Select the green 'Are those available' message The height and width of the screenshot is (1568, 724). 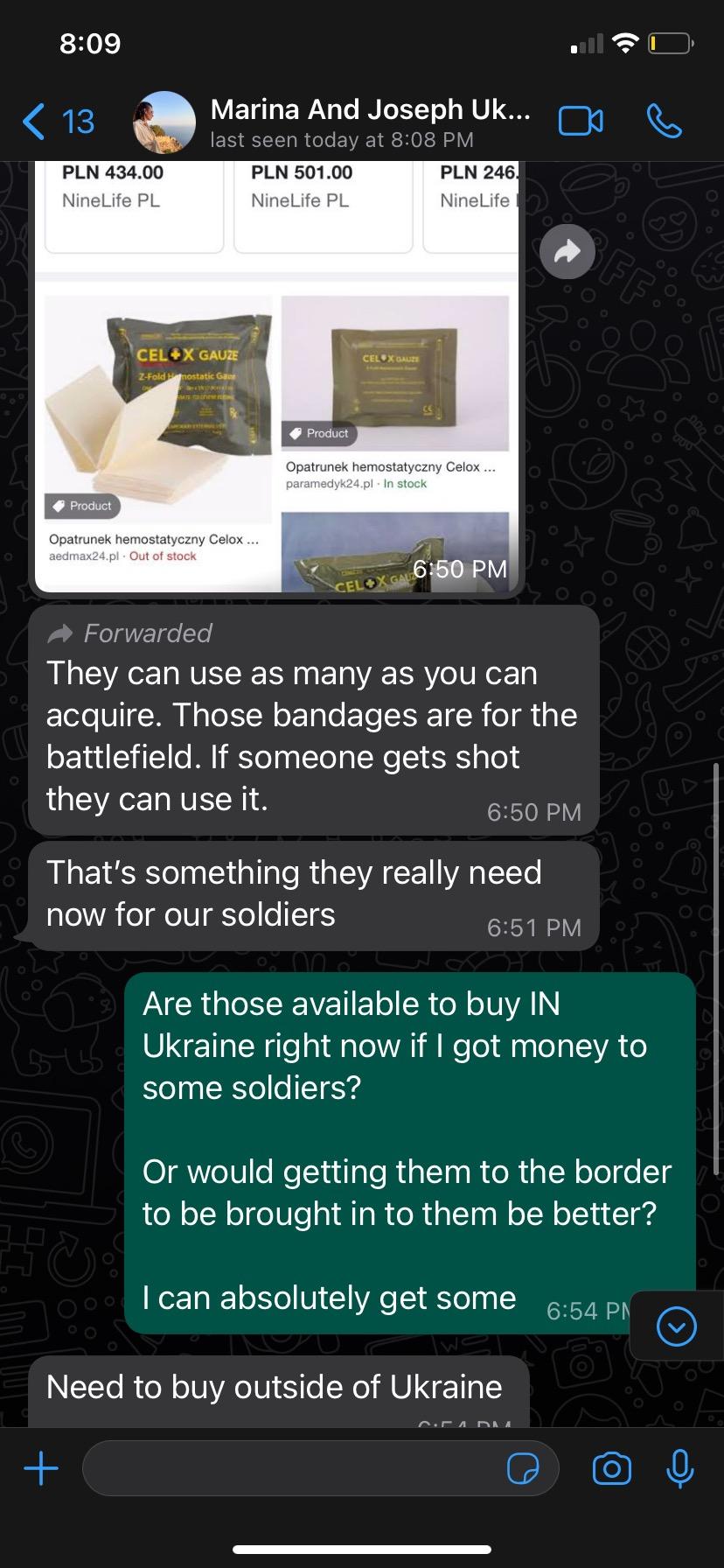(409, 1152)
